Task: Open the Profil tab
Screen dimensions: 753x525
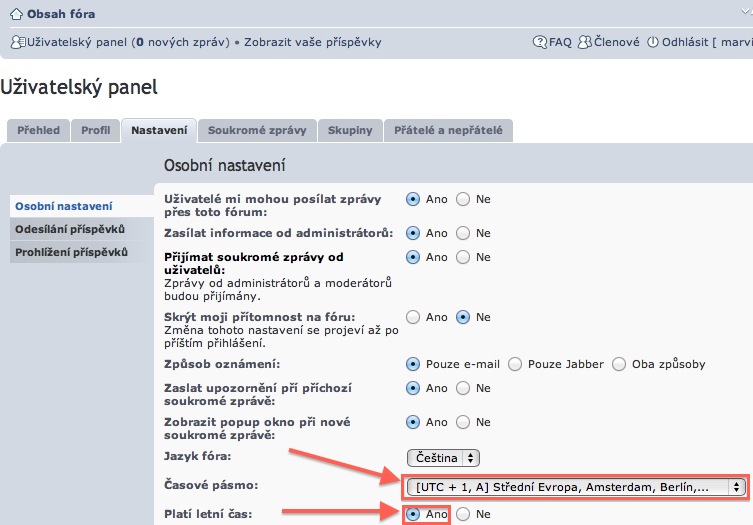Action: [x=96, y=131]
